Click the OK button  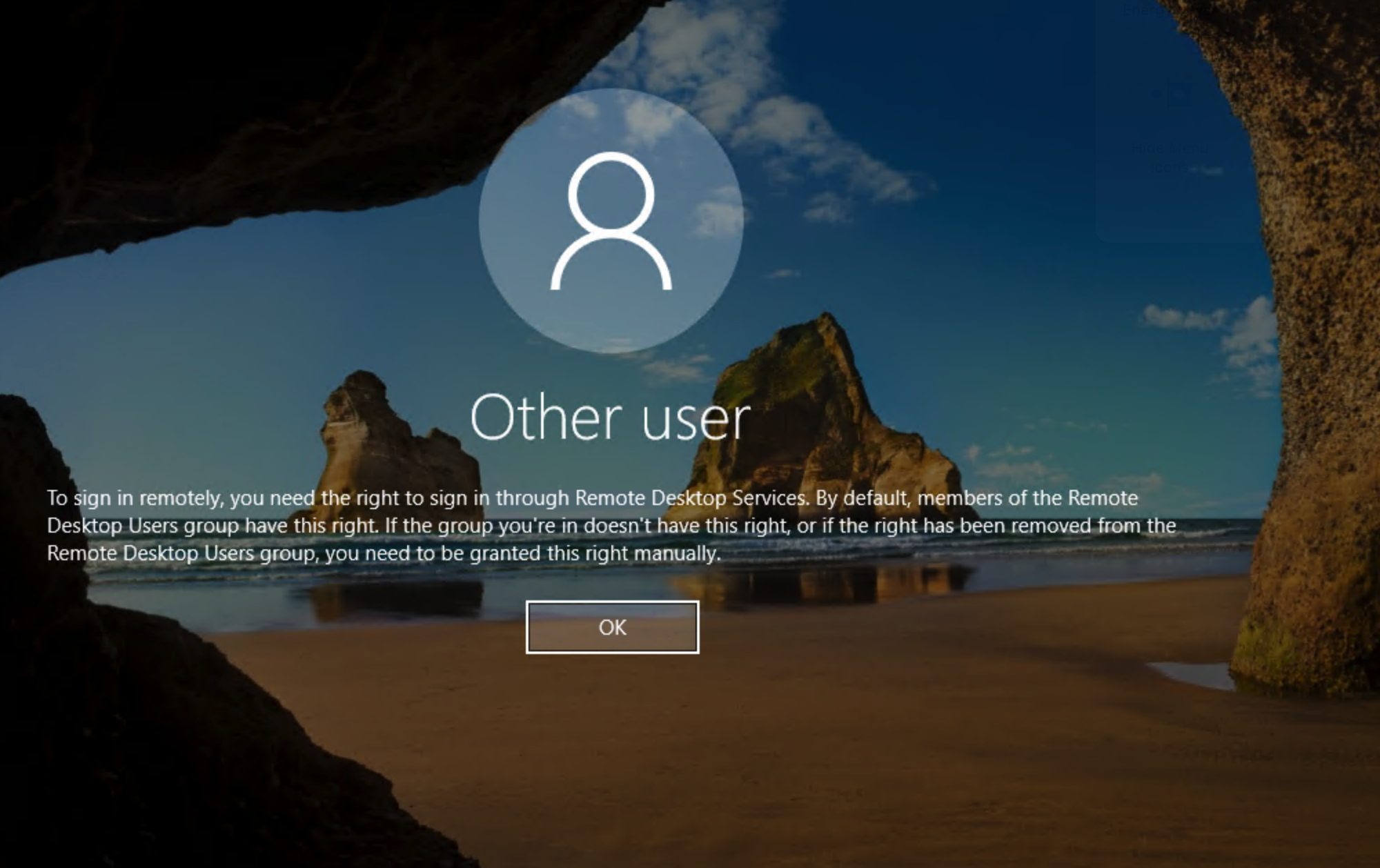(x=612, y=627)
